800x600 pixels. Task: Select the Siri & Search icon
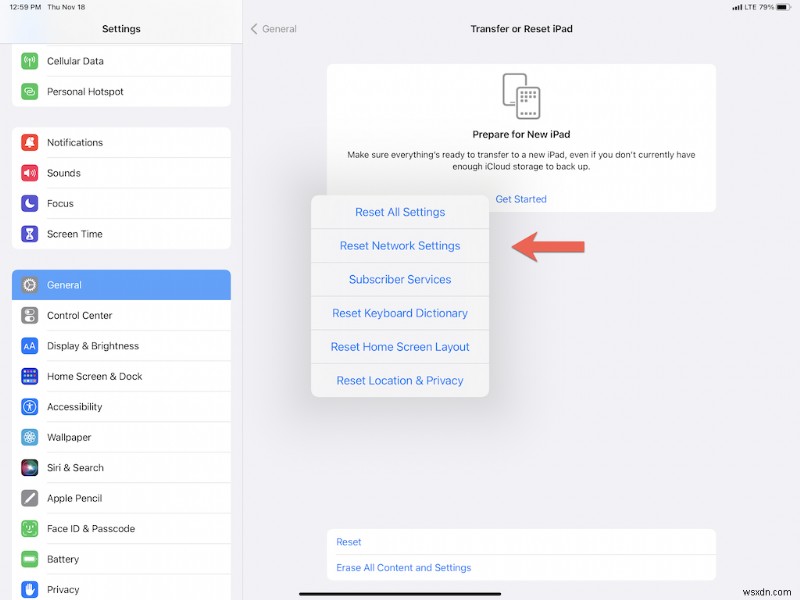[x=31, y=467]
